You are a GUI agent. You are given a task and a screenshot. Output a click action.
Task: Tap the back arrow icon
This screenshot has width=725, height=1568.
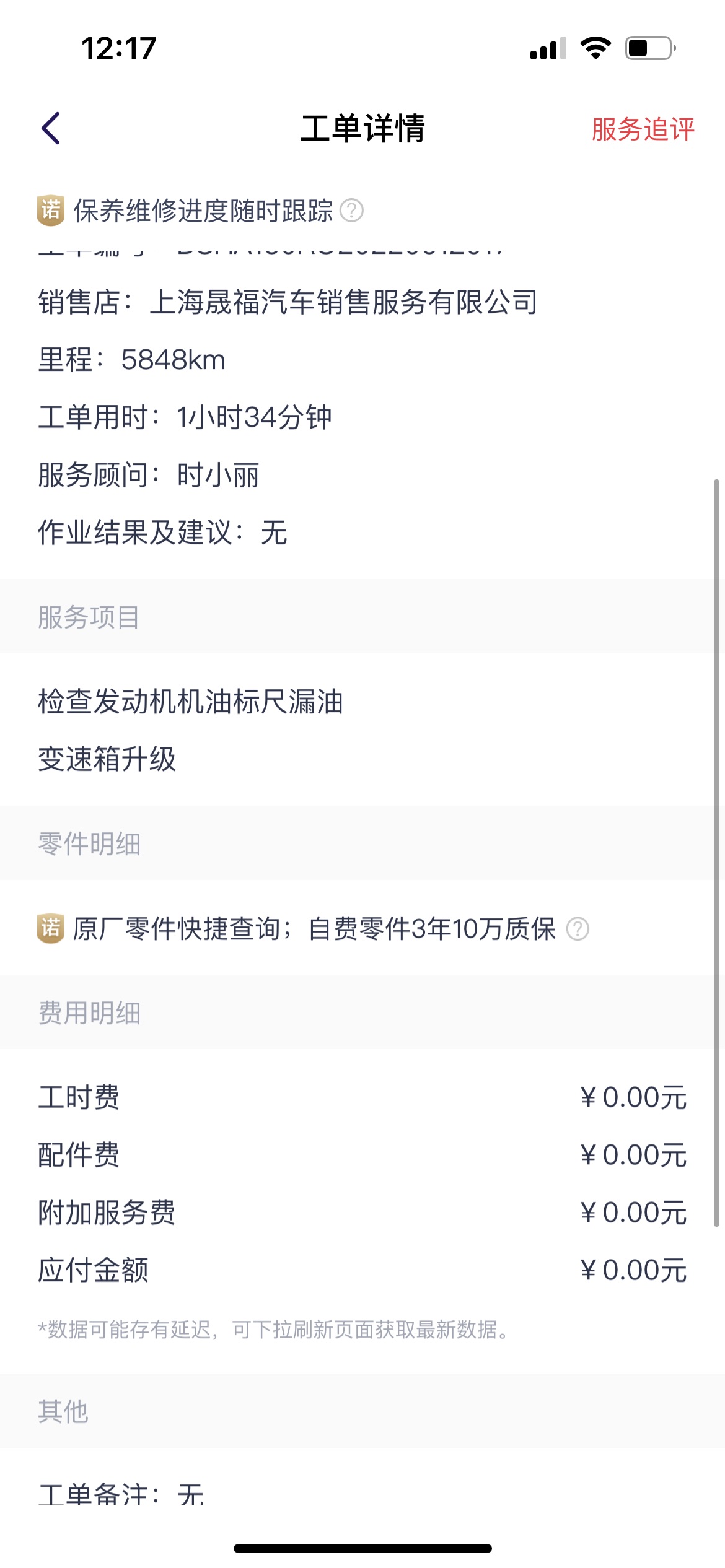pyautogui.click(x=51, y=128)
